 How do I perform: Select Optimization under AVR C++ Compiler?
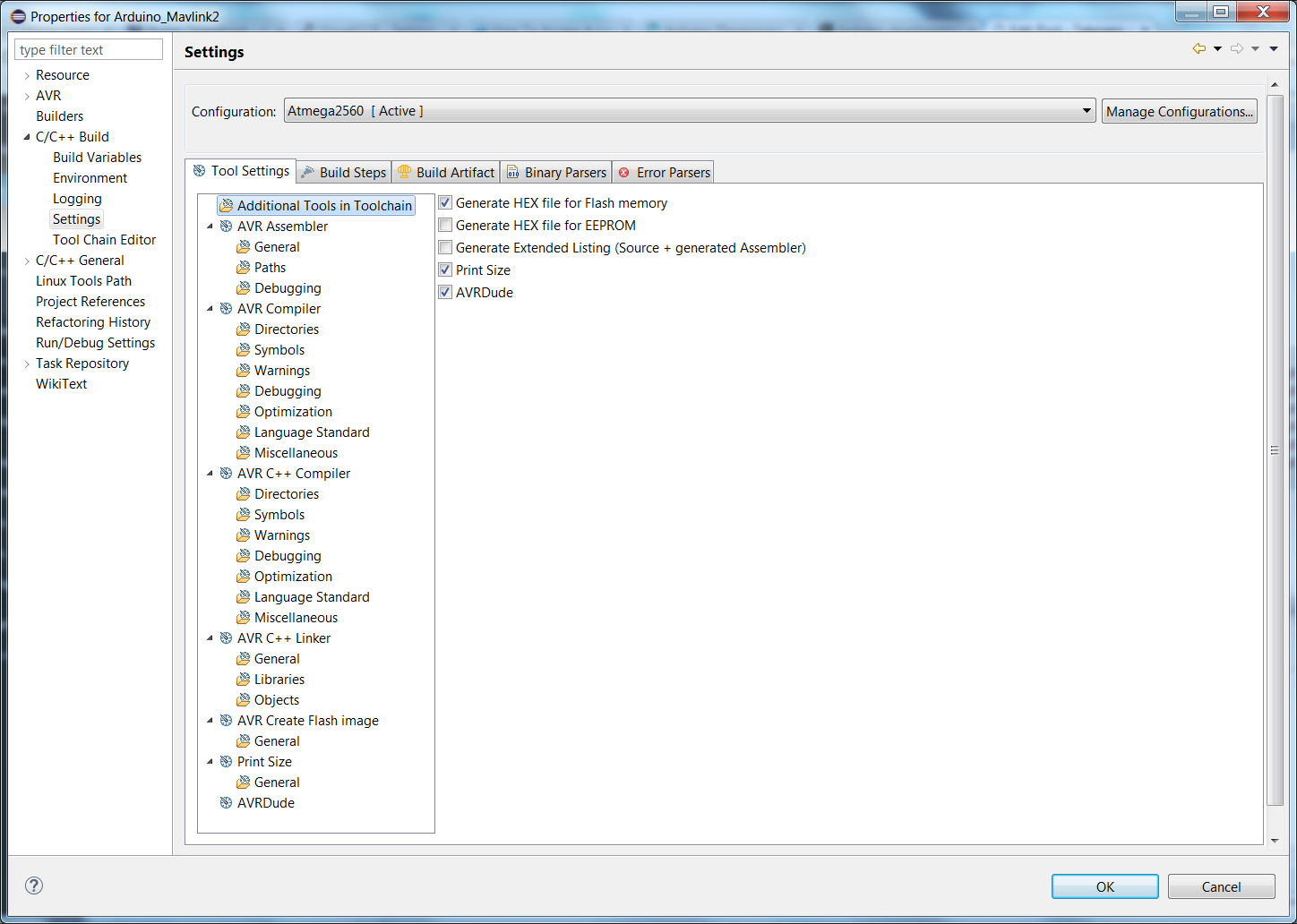pyautogui.click(x=293, y=577)
